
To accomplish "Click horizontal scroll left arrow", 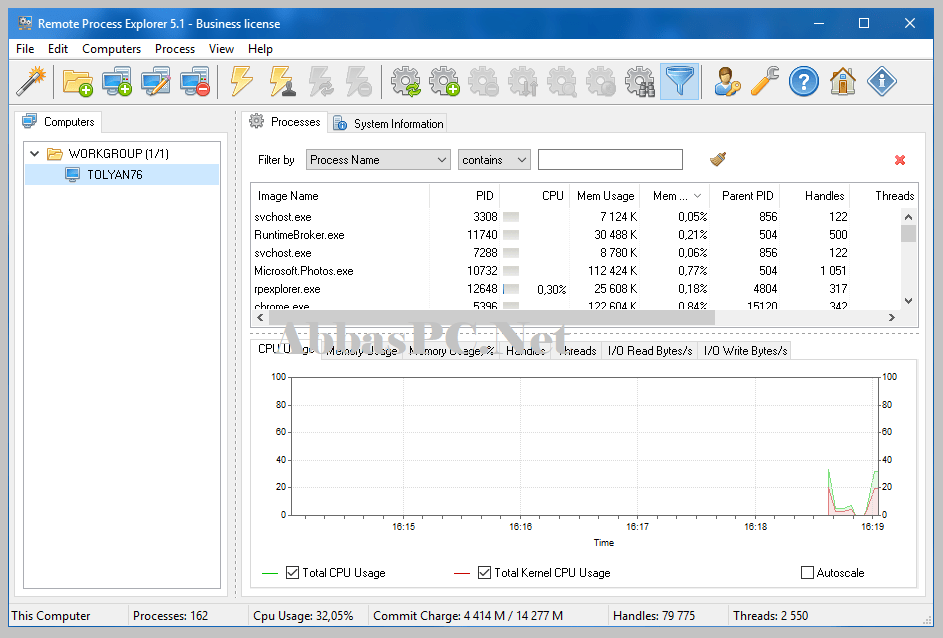I will click(260, 317).
